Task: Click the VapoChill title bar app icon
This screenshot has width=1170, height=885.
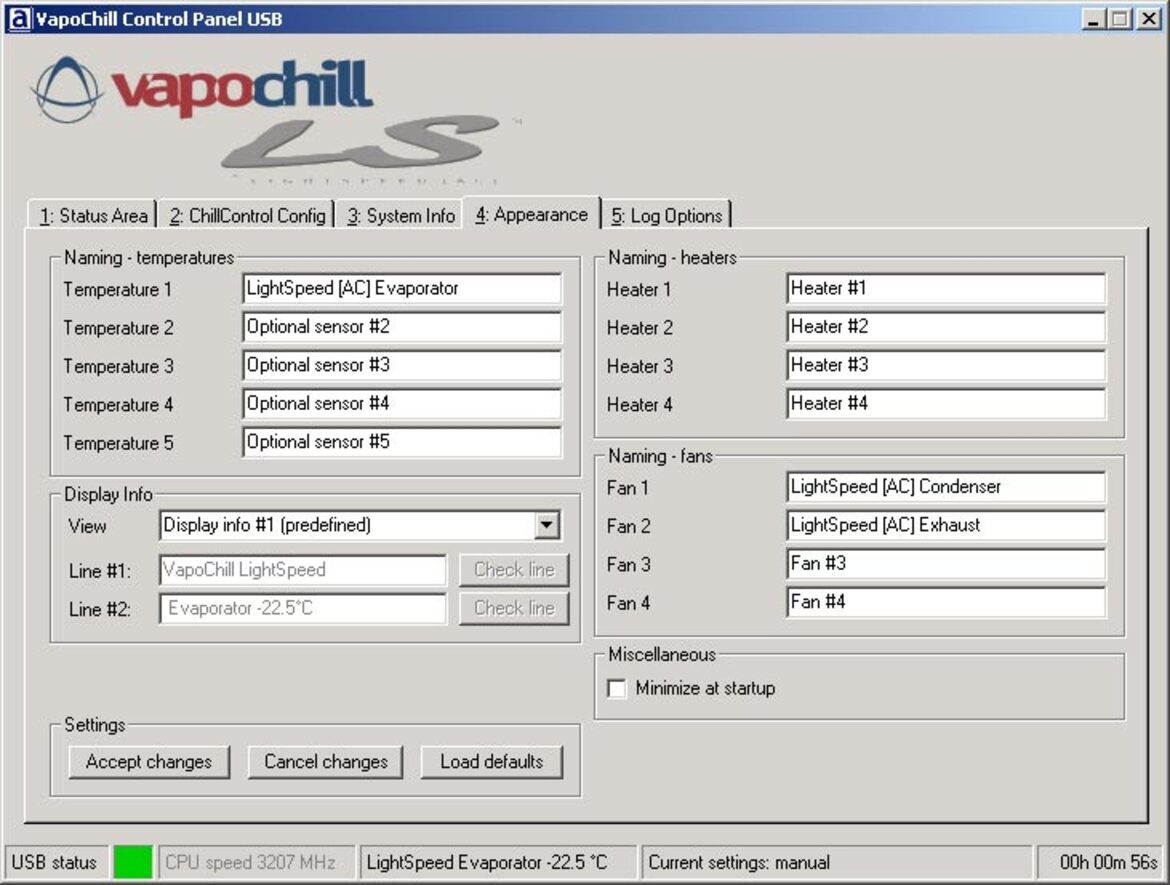Action: 19,19
